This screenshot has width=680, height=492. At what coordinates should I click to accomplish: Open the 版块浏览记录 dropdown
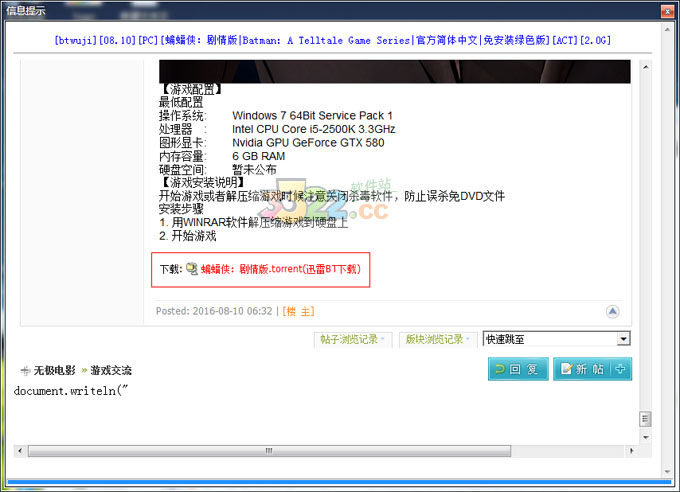tap(438, 339)
